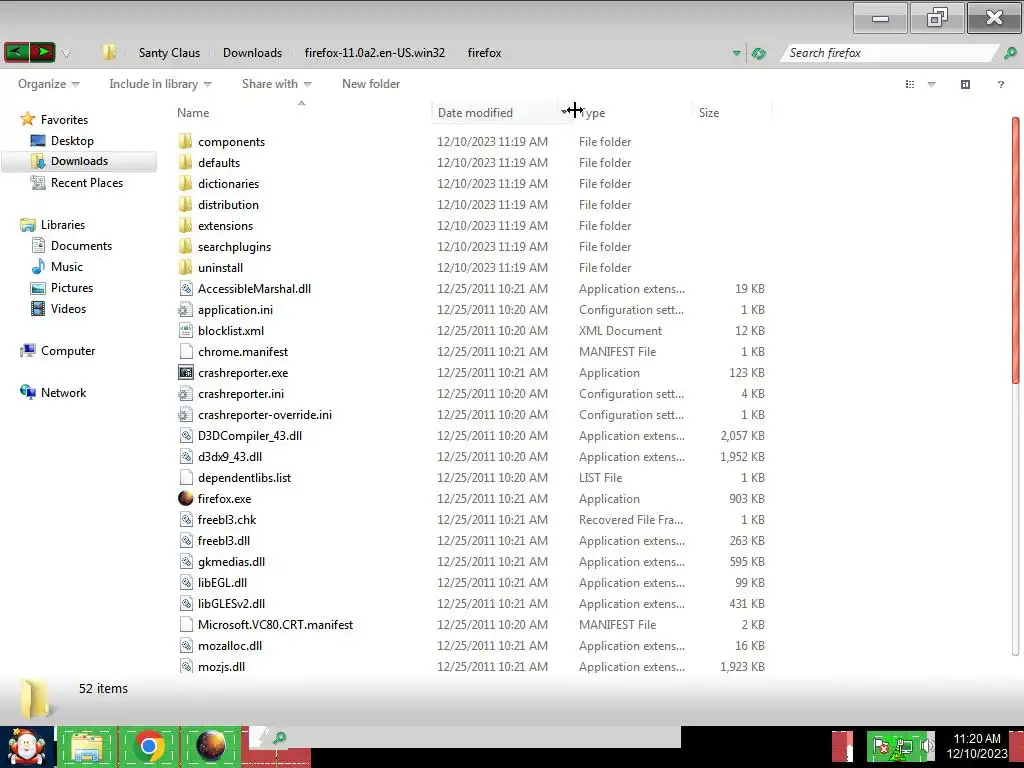Expand the address bar history dropdown
This screenshot has width=1024, height=768.
[736, 53]
